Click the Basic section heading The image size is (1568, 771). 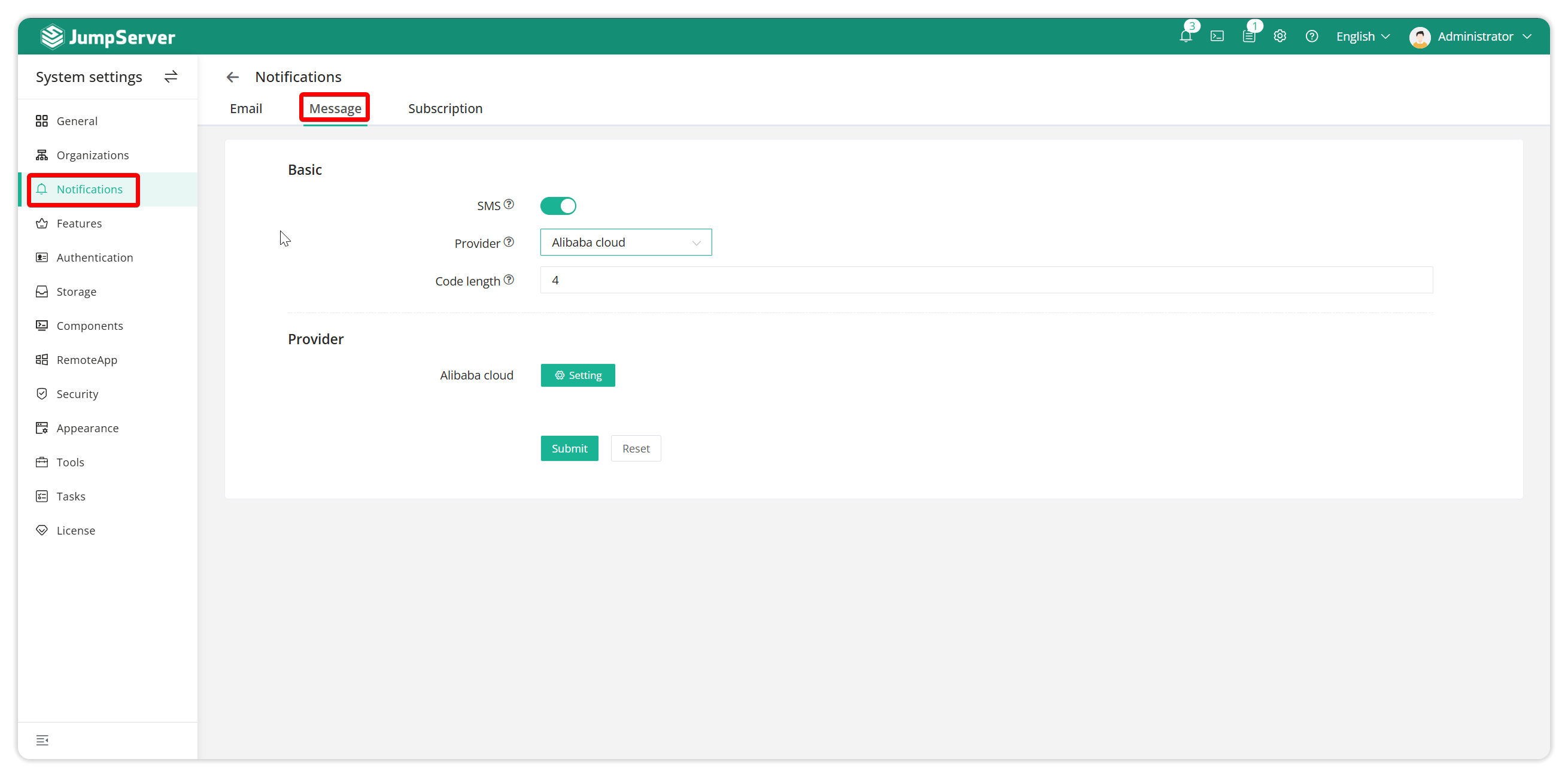(305, 169)
